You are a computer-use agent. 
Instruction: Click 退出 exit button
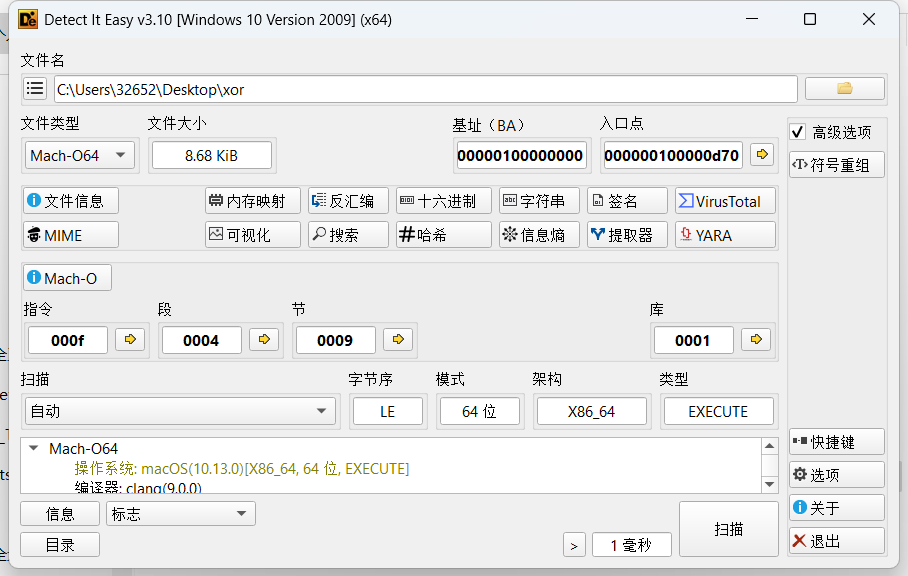[x=836, y=541]
